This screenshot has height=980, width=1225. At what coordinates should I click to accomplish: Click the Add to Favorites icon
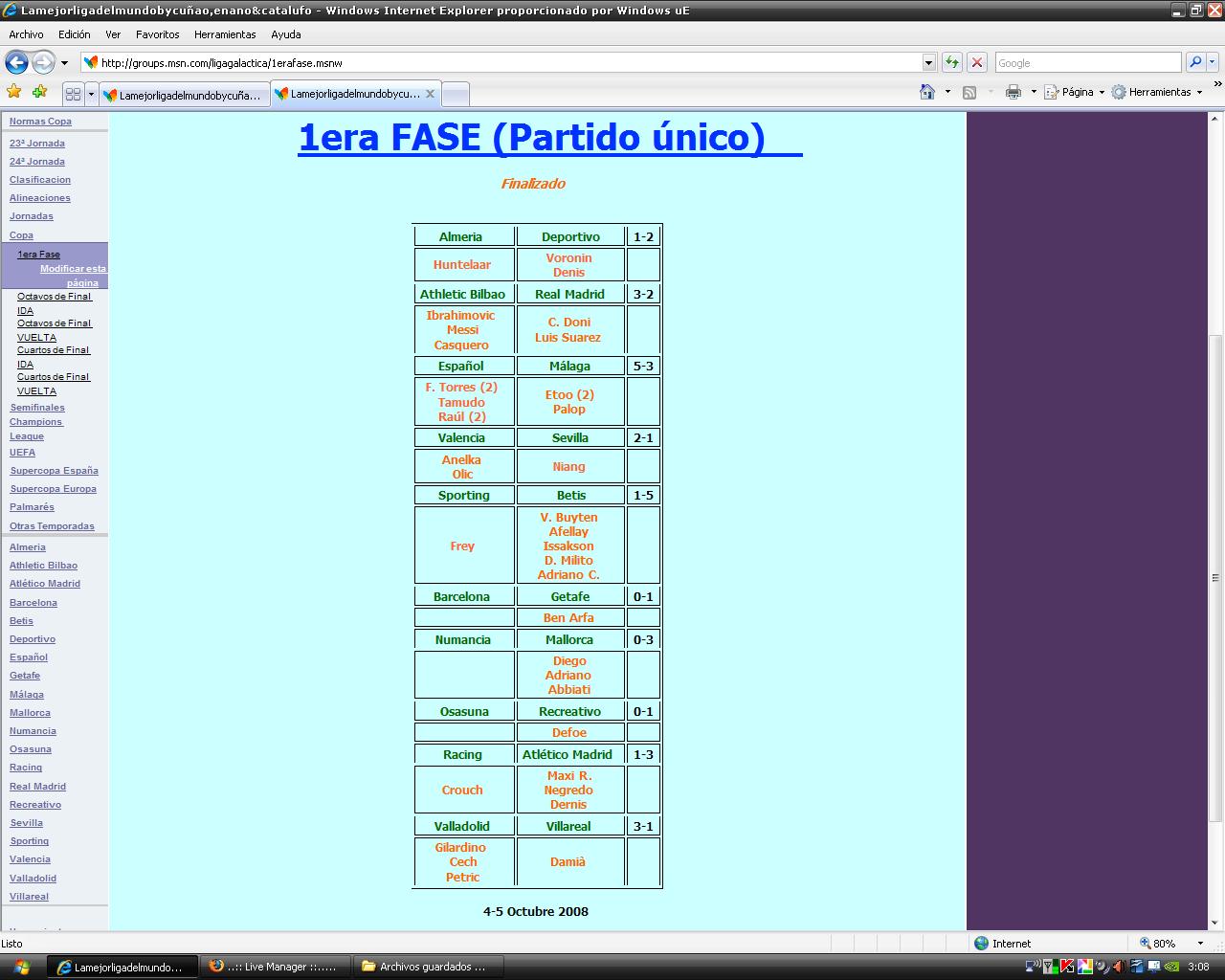tap(39, 92)
